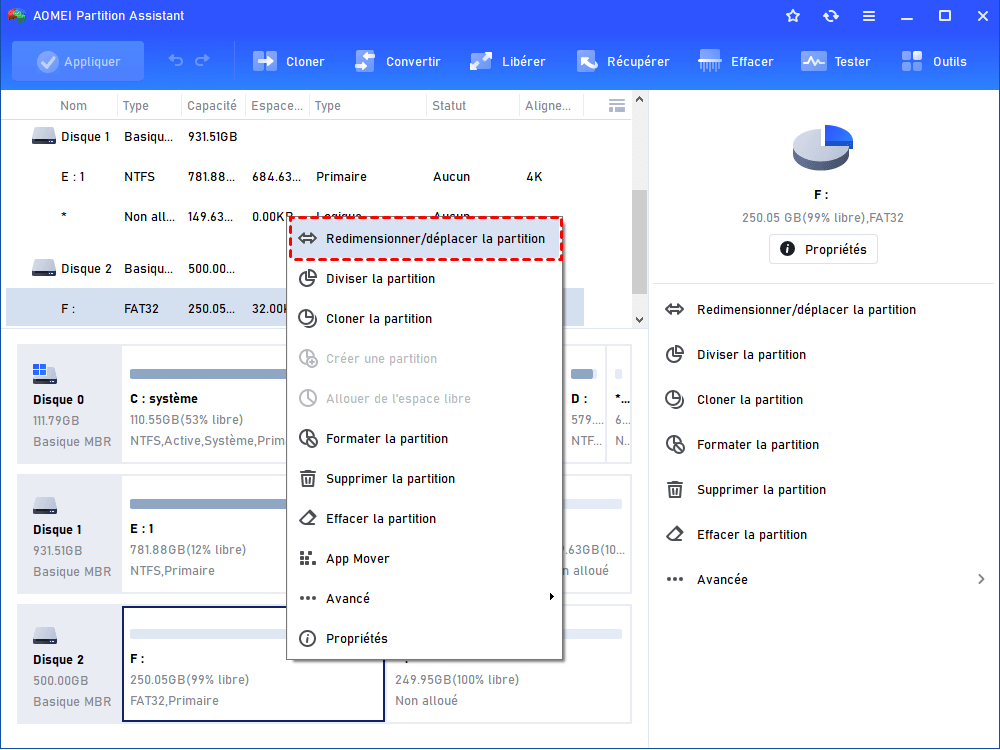Open the Récupérer toolbar option
The height and width of the screenshot is (750, 1000).
[x=623, y=61]
